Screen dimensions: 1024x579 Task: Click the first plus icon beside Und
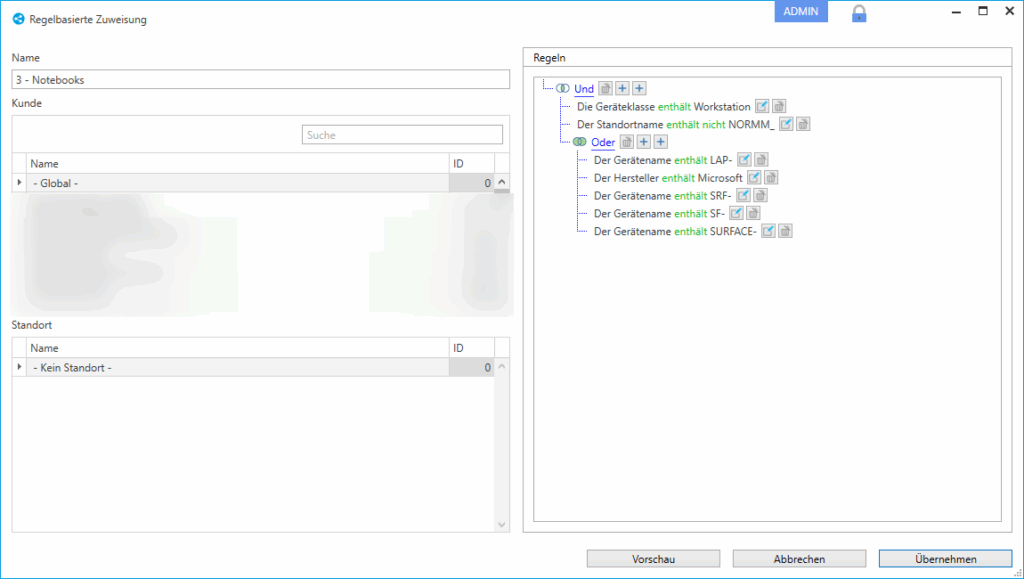(622, 88)
